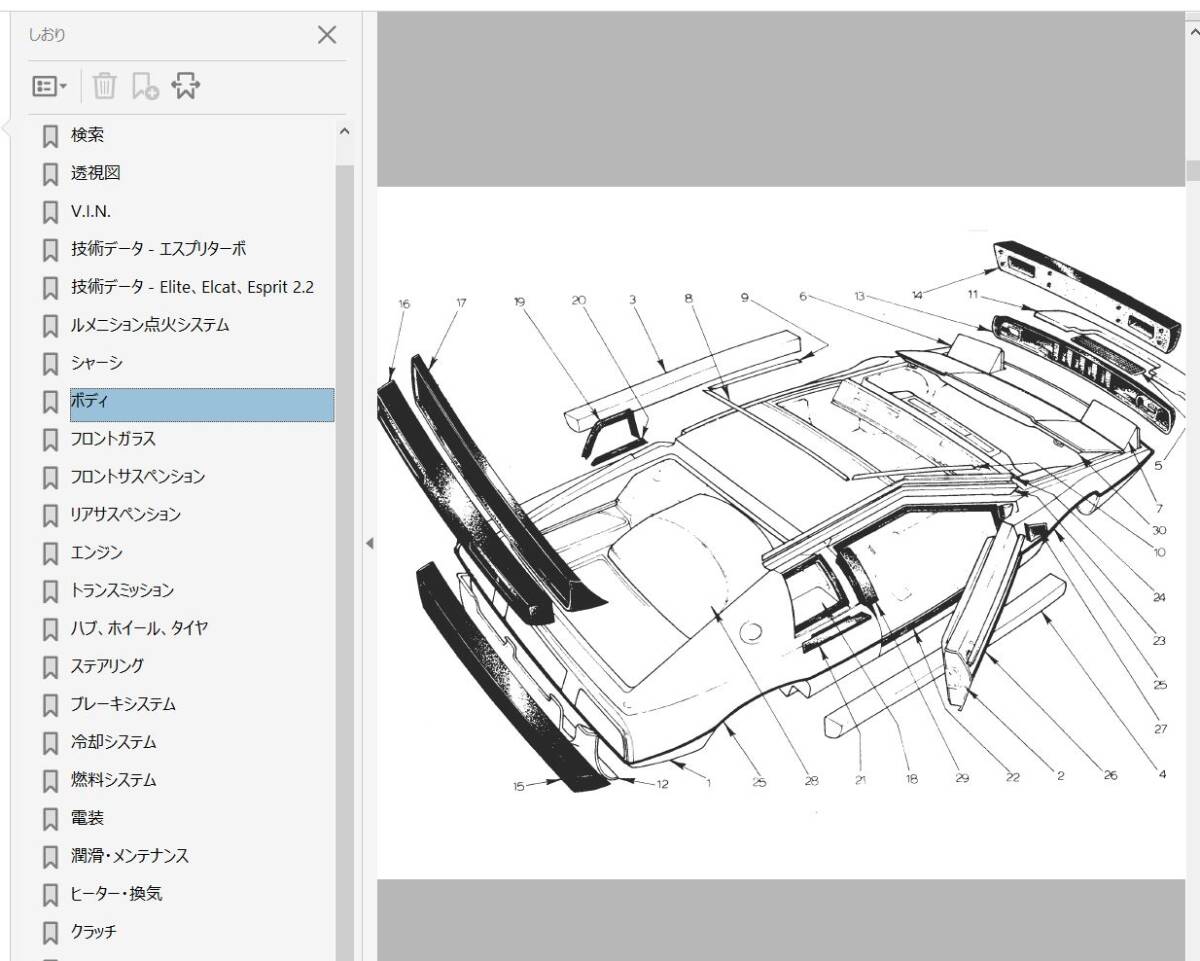This screenshot has height=961, width=1200.
Task: Open the ヒーター・換気 bookmark
Action: tap(116, 894)
